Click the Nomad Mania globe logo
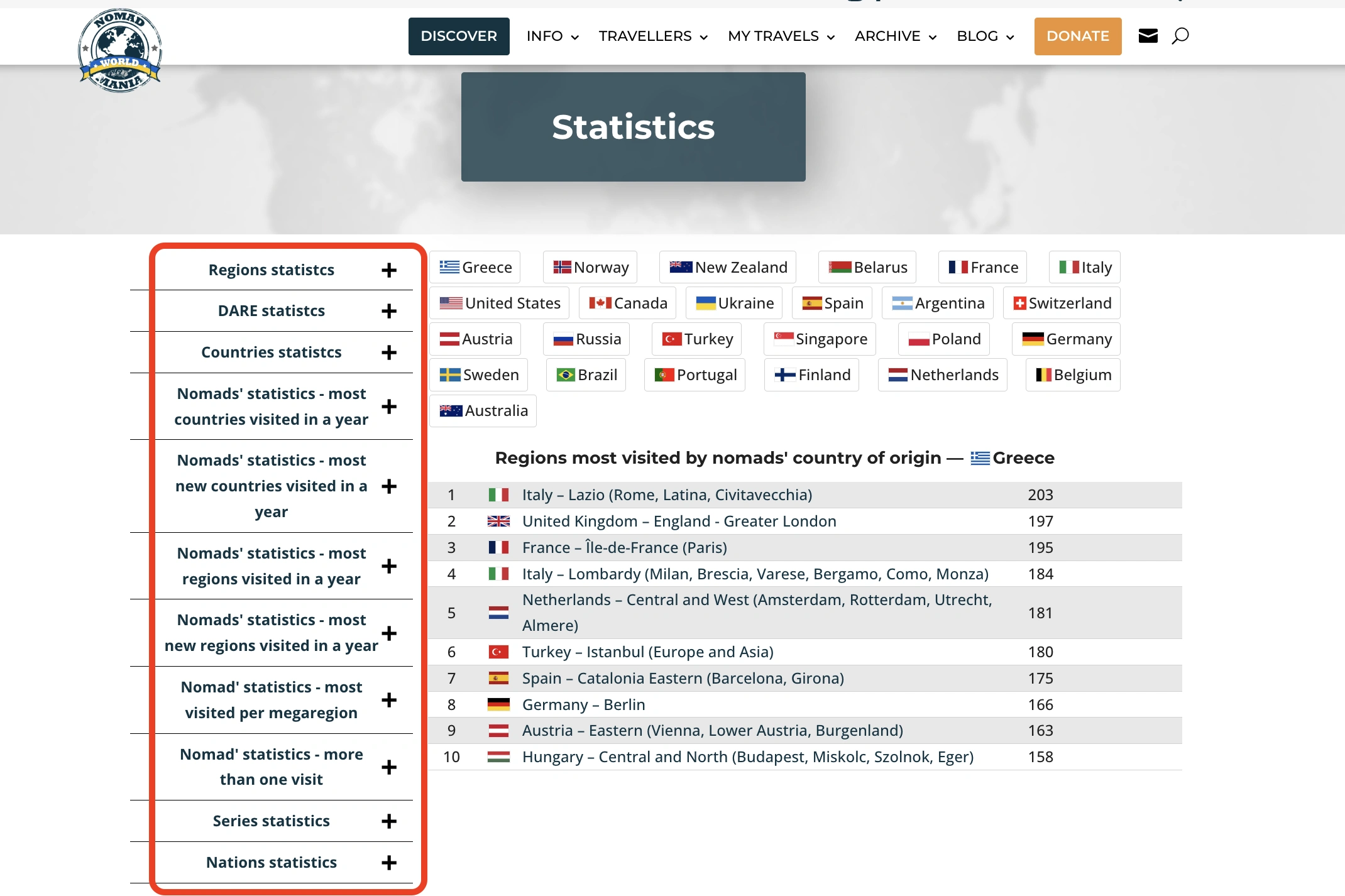 pyautogui.click(x=119, y=50)
